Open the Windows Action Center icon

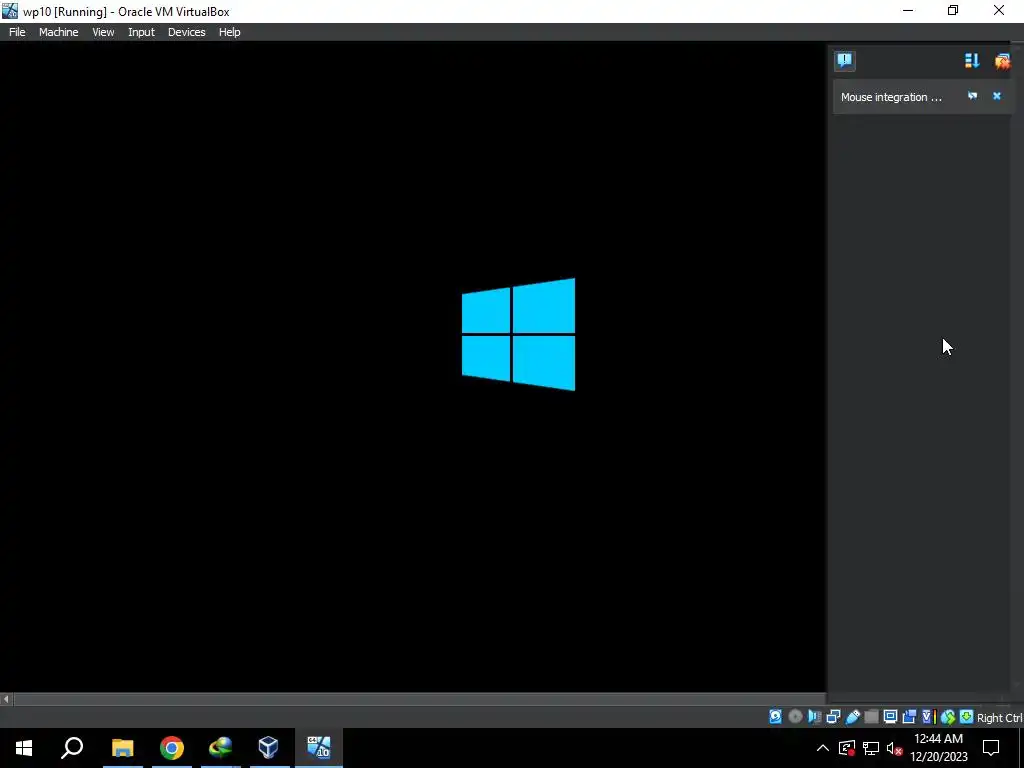click(991, 748)
